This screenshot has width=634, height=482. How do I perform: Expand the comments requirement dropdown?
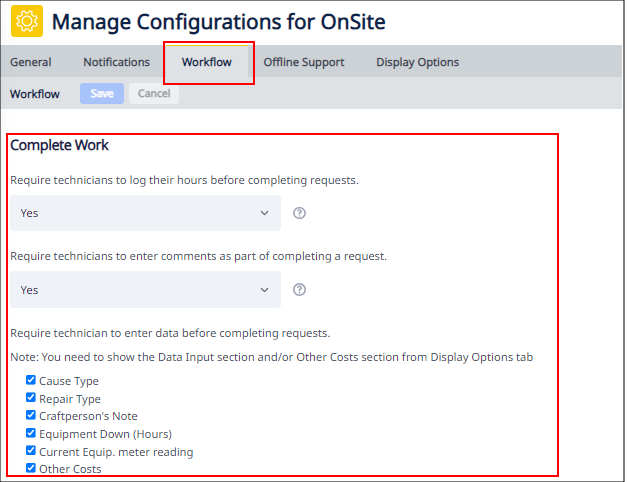pos(145,290)
